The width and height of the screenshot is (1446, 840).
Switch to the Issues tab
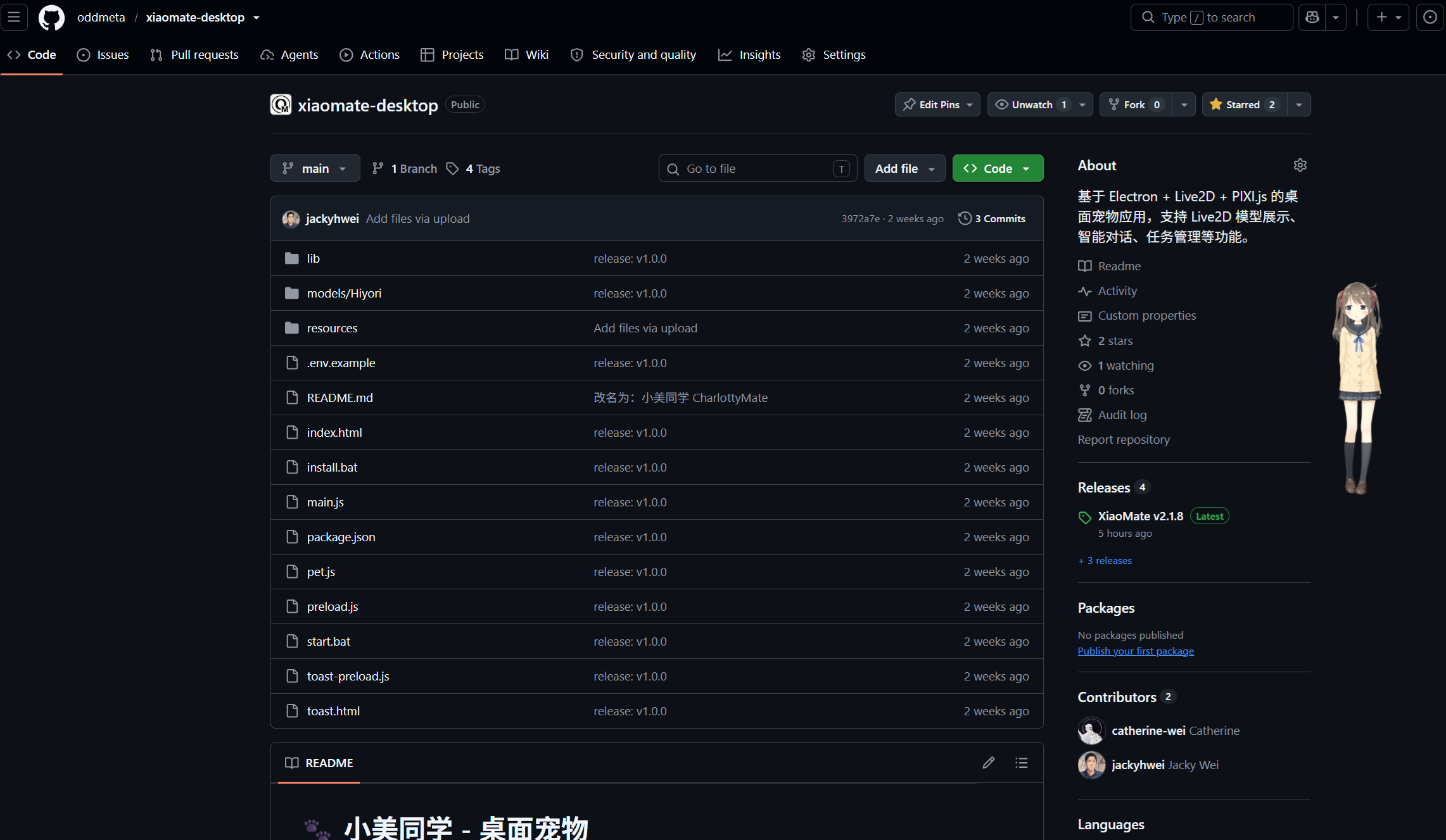click(103, 55)
